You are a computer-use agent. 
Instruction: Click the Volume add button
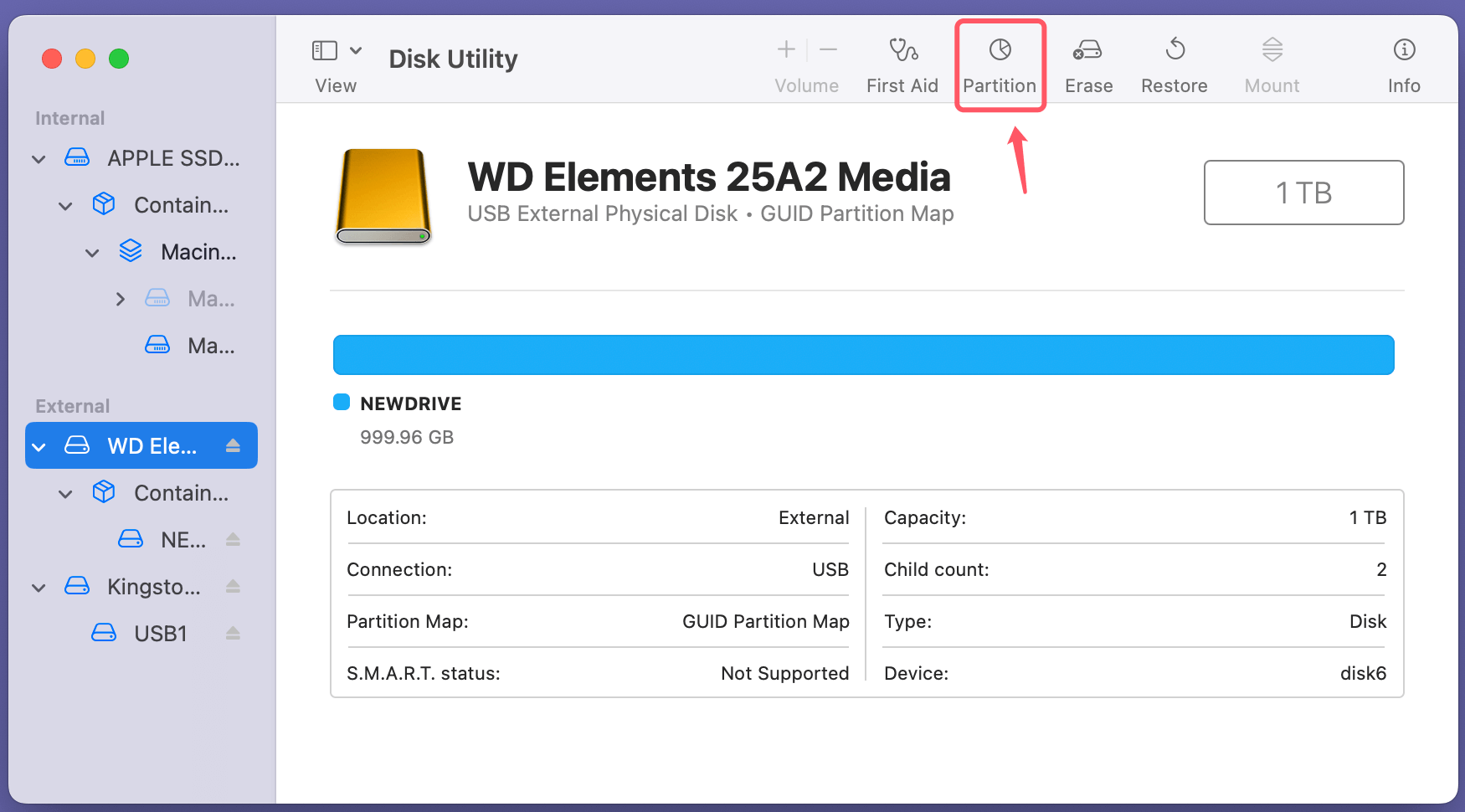[x=786, y=50]
